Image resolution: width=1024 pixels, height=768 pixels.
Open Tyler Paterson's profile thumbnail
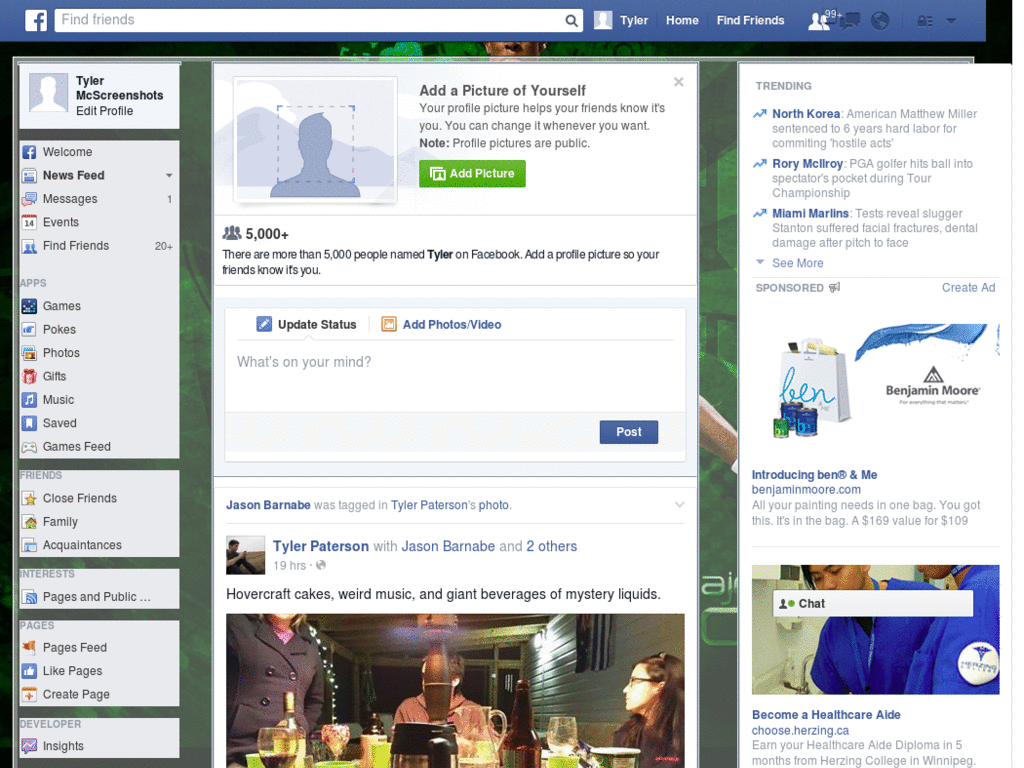(x=246, y=555)
